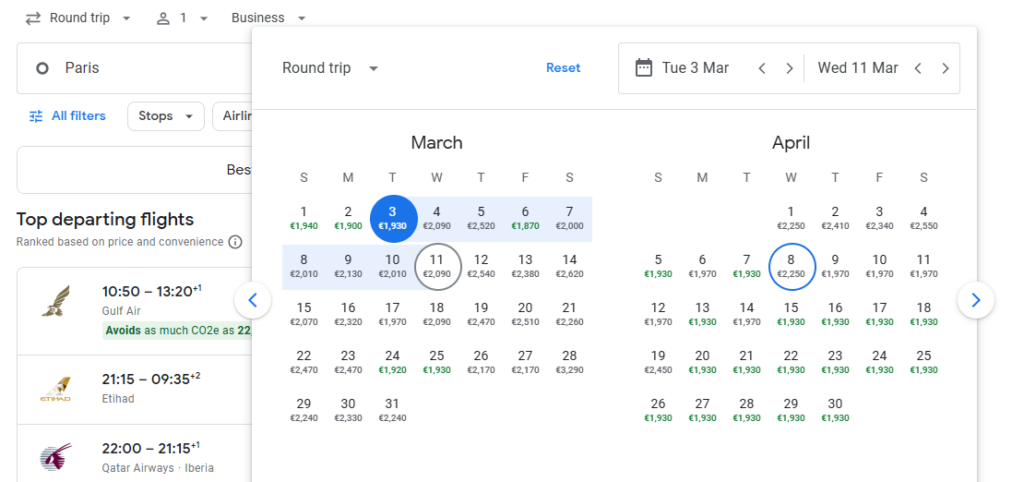
Task: Select March 12 priced €2,540
Action: click(481, 266)
